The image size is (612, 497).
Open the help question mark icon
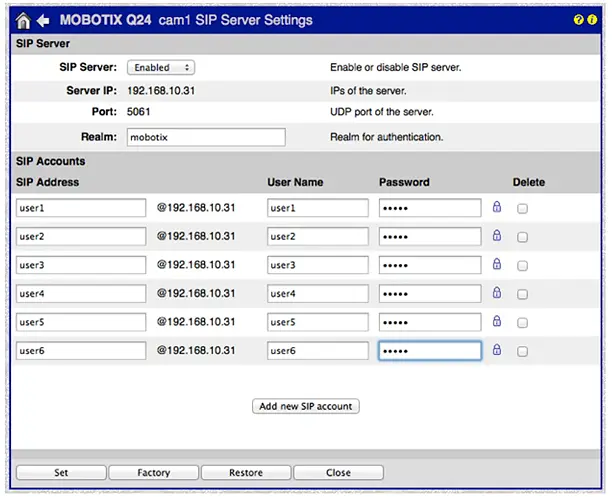pos(579,20)
